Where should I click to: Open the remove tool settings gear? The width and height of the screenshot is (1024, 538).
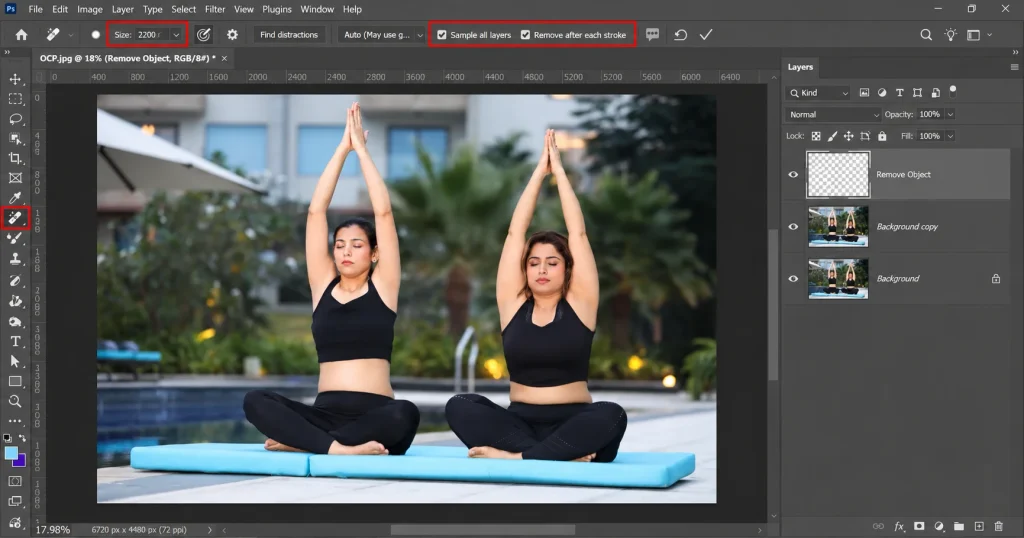[x=232, y=35]
